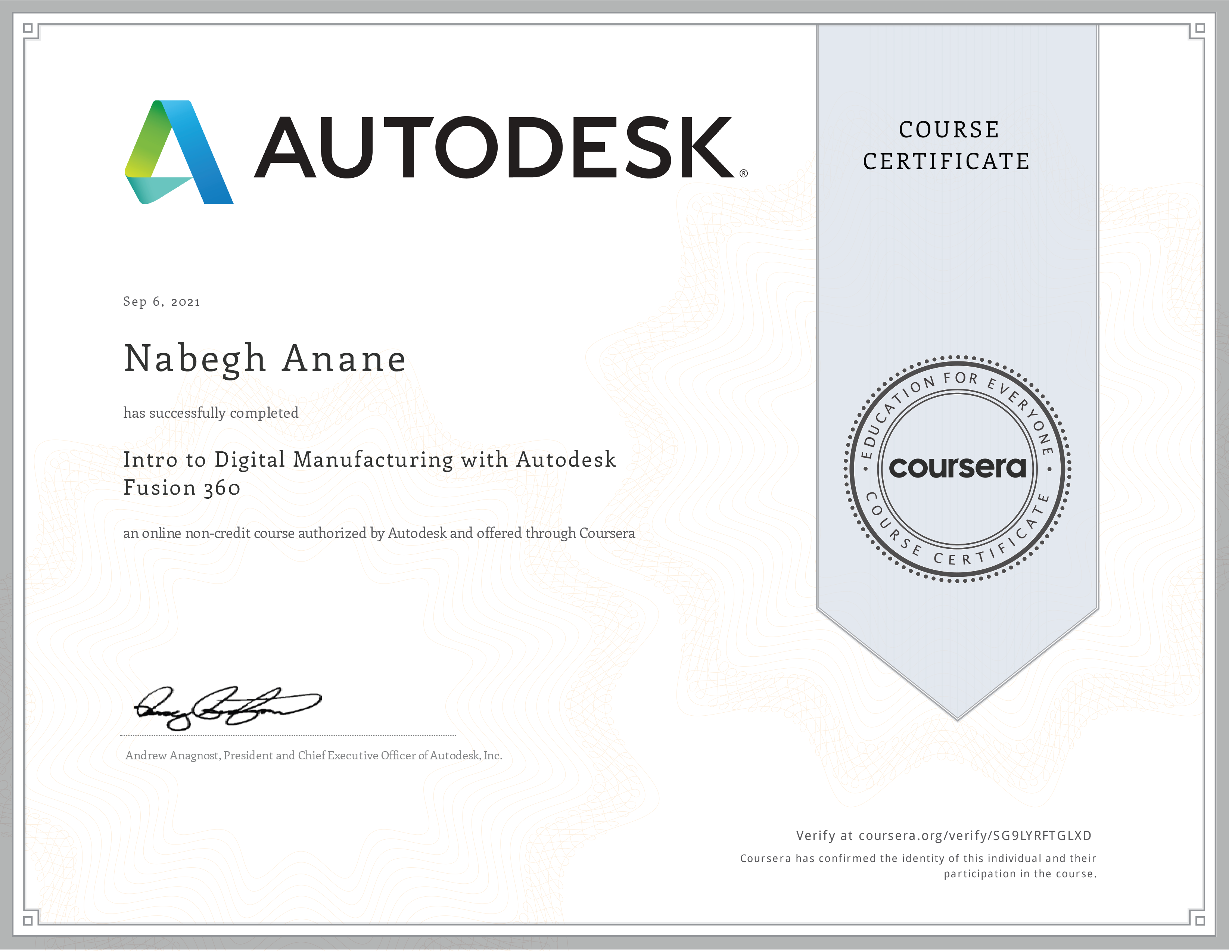Click the coursera logo inside seal
Screen dimensions: 1232x952
click(958, 468)
